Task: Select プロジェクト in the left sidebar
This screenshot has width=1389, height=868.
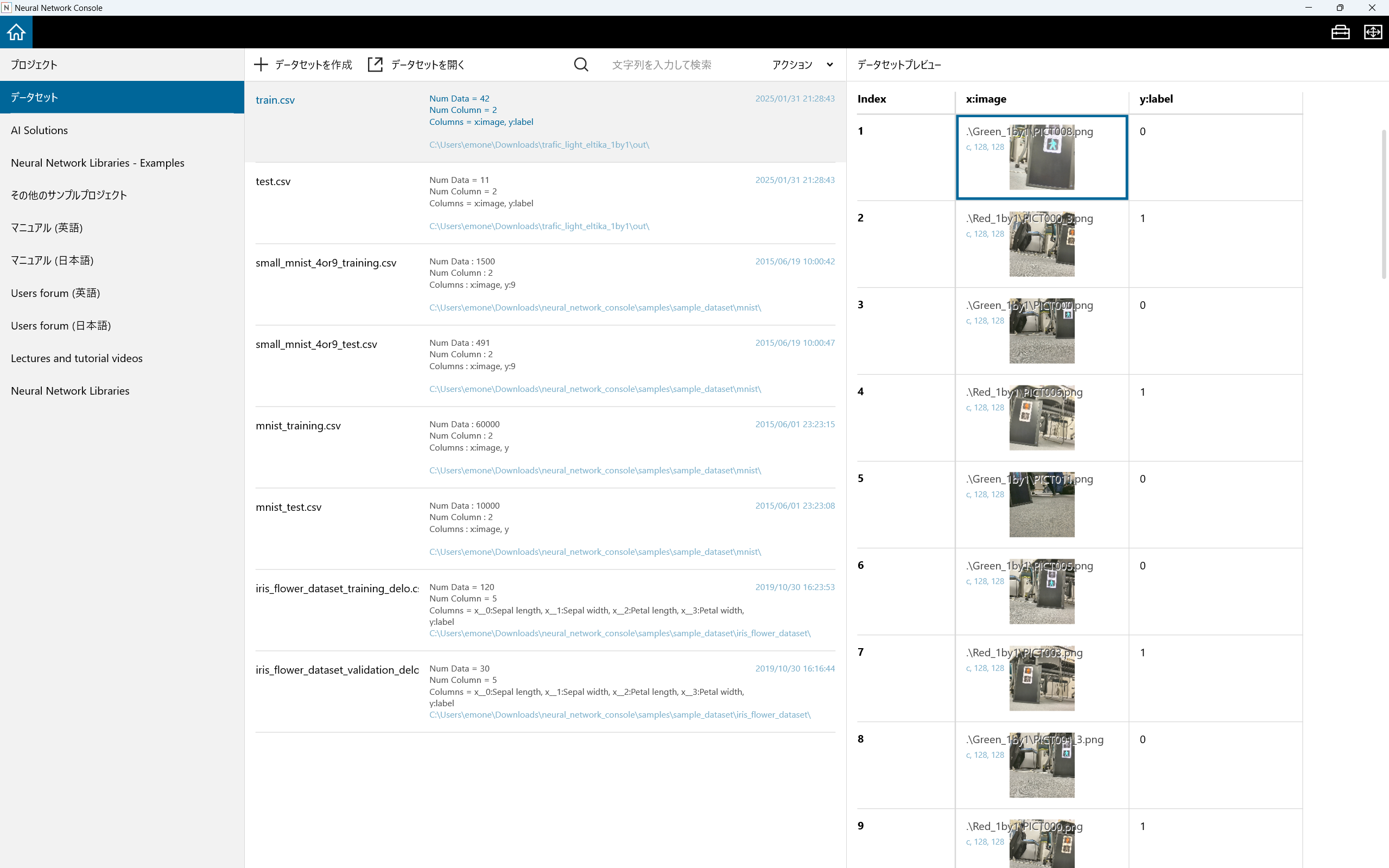Action: click(x=34, y=64)
